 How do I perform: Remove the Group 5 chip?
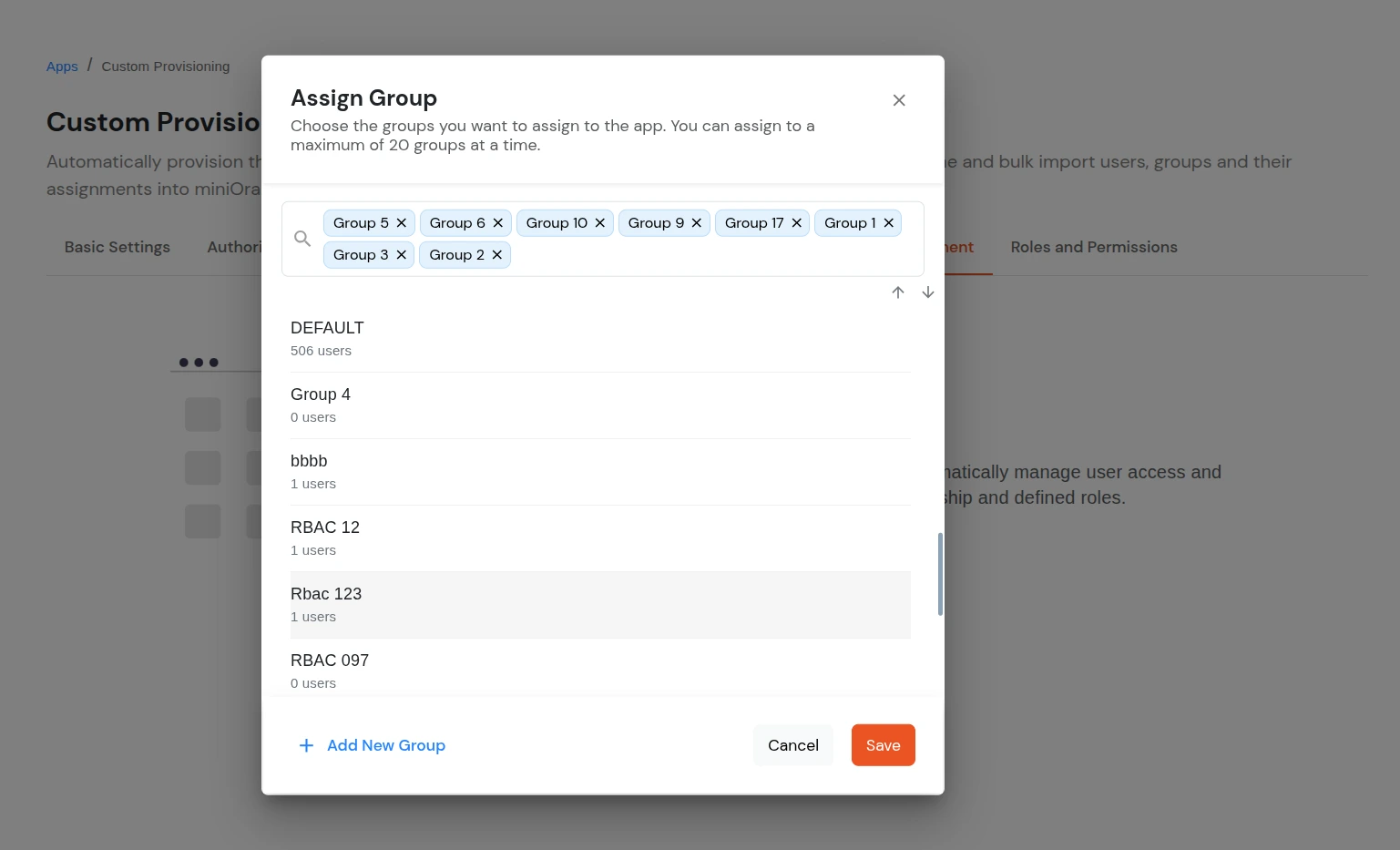pyautogui.click(x=401, y=222)
